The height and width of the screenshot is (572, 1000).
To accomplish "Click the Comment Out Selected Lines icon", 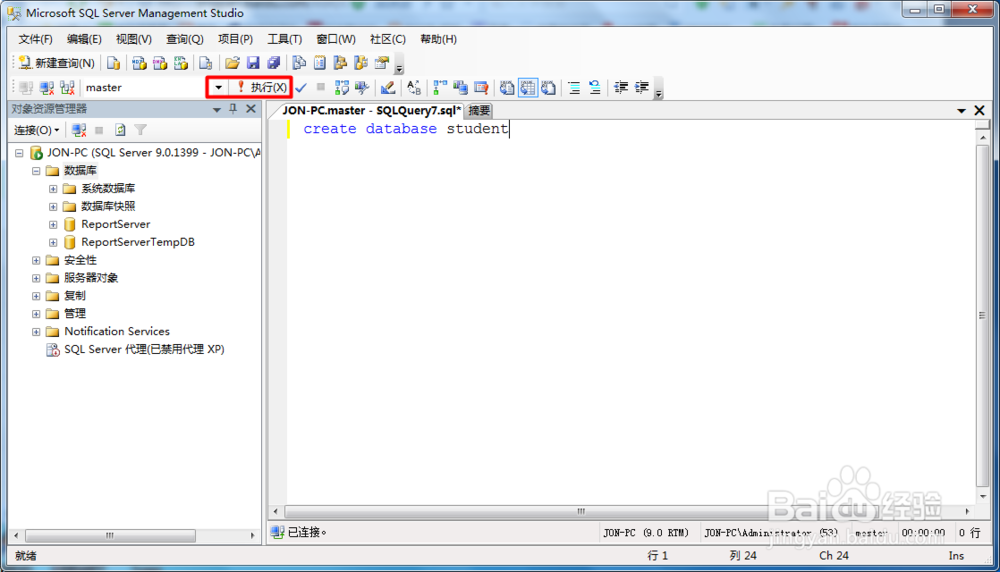I will (574, 87).
